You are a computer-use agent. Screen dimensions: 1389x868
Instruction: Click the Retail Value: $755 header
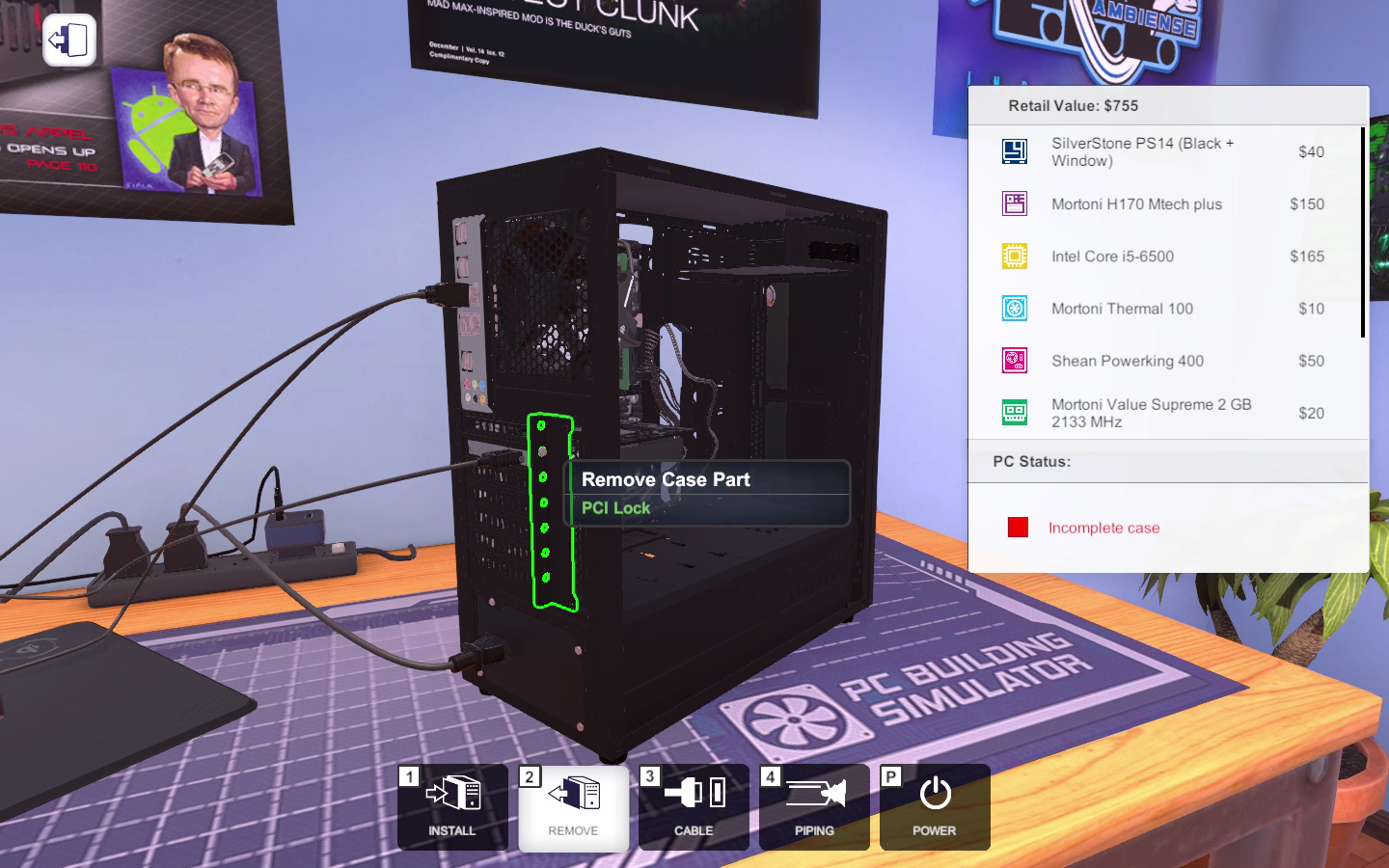[1073, 106]
